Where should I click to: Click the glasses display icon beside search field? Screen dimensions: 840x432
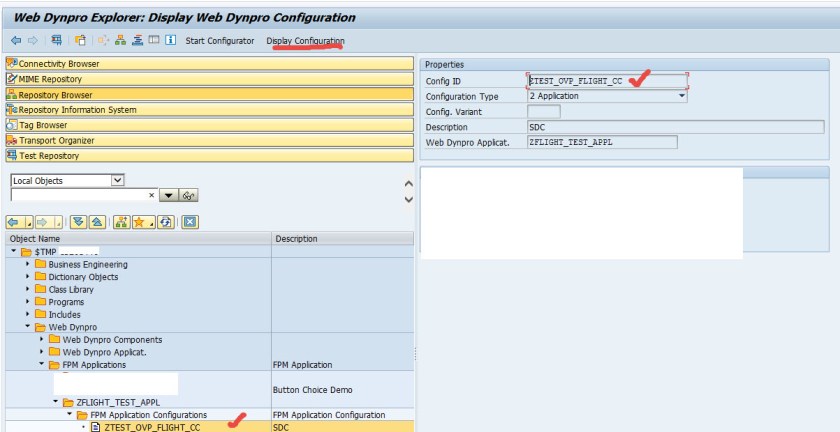click(x=188, y=196)
